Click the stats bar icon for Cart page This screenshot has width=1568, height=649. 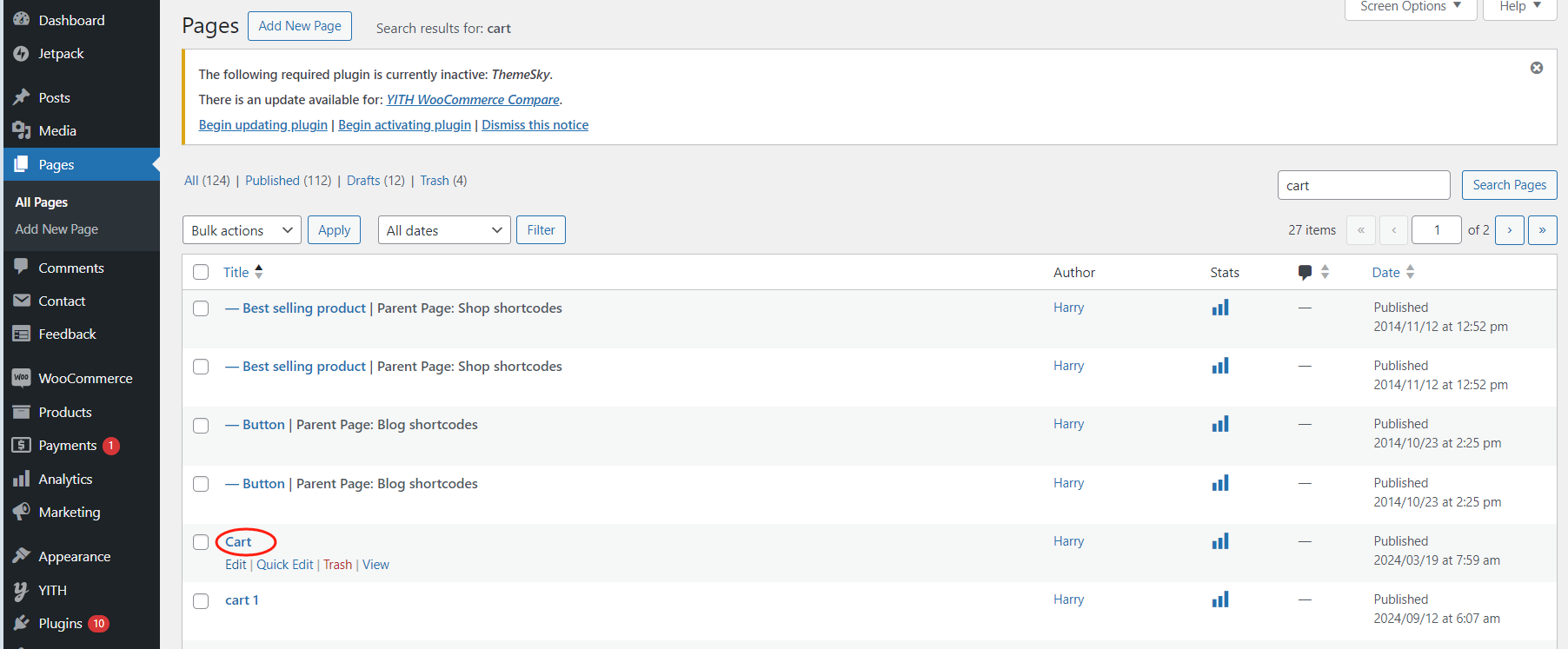click(x=1220, y=541)
